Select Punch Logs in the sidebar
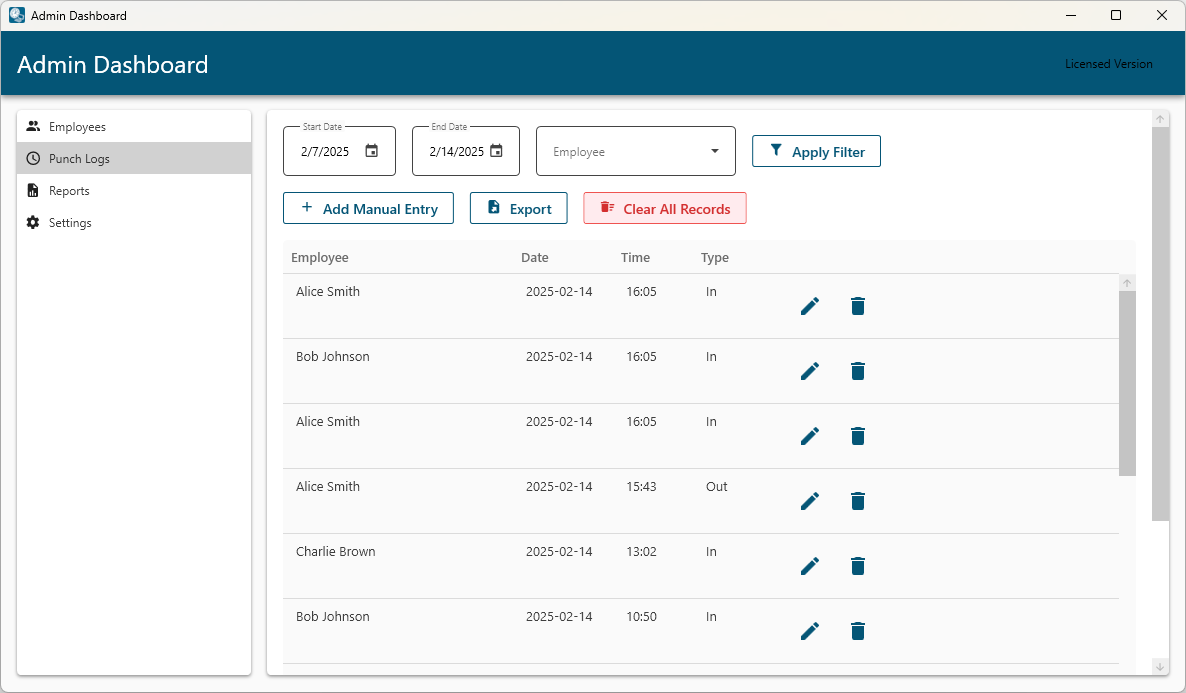1186x693 pixels. [79, 159]
